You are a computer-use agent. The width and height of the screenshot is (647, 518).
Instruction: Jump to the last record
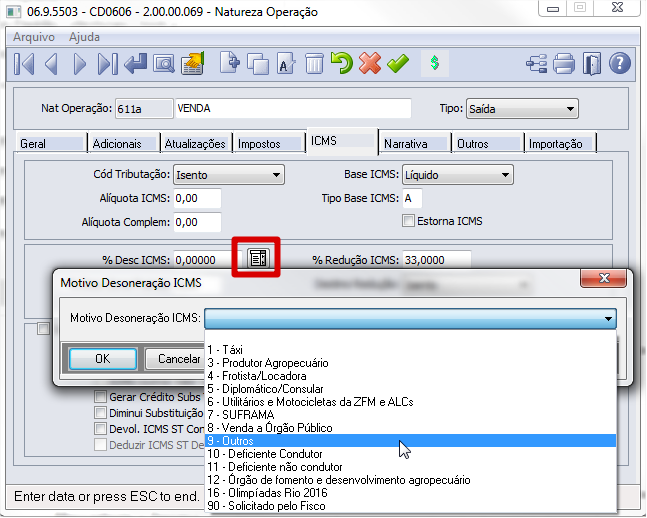[107, 64]
